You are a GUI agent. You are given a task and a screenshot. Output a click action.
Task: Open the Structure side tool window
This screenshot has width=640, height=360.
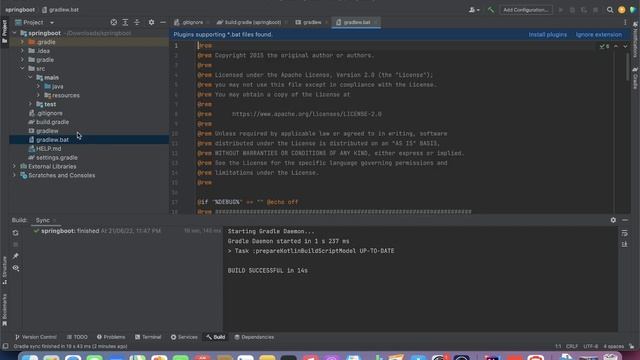pos(4,270)
